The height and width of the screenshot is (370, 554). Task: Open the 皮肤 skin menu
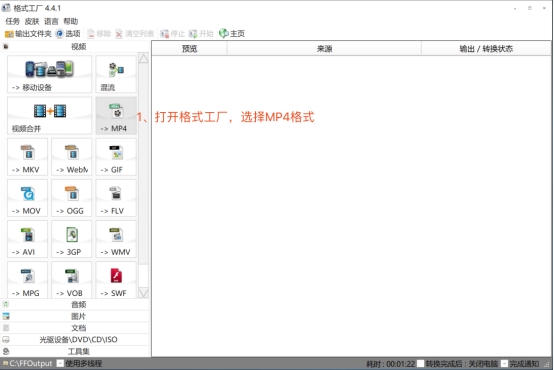point(32,22)
